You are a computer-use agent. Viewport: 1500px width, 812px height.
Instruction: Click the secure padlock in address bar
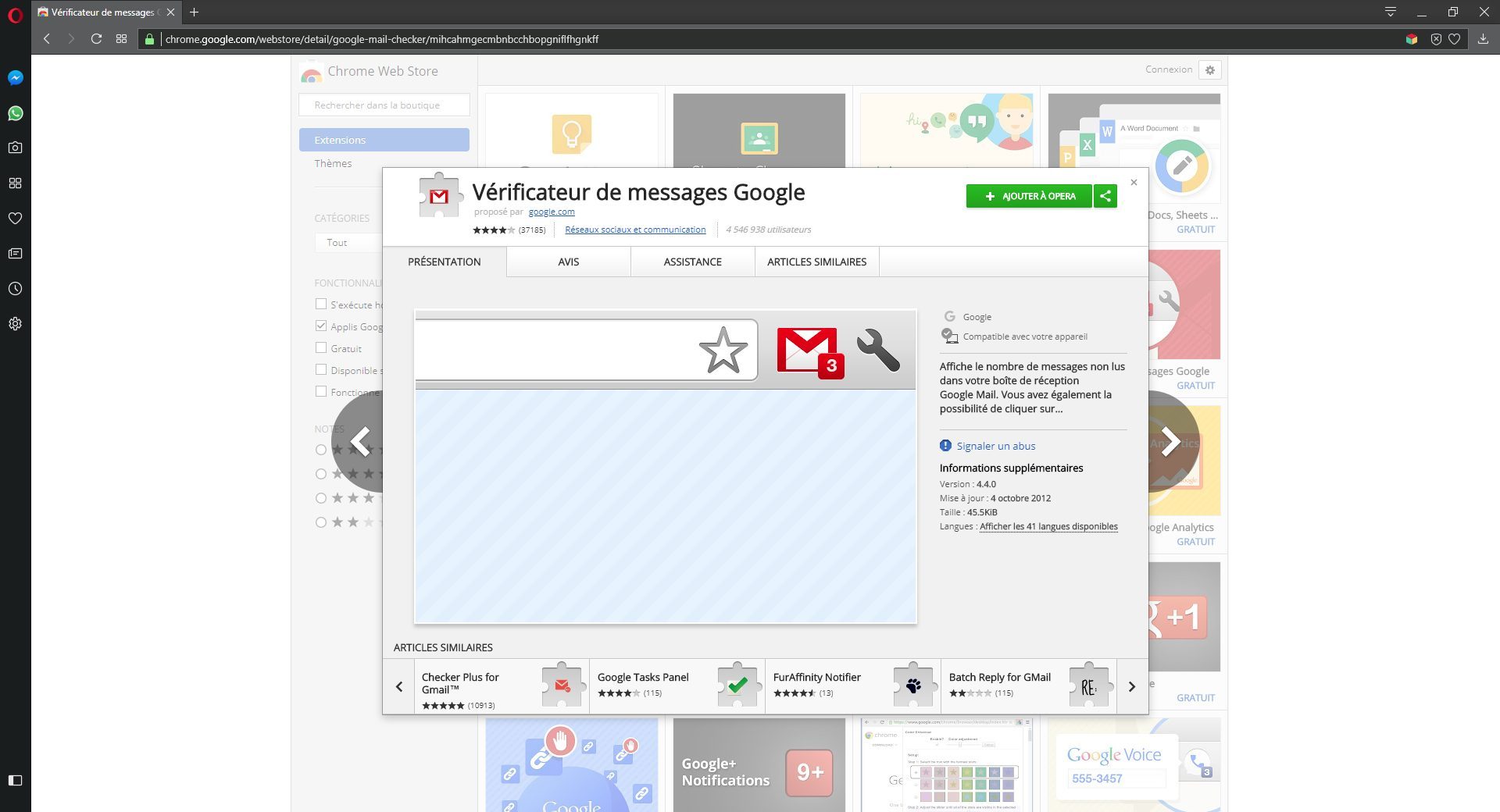point(149,39)
